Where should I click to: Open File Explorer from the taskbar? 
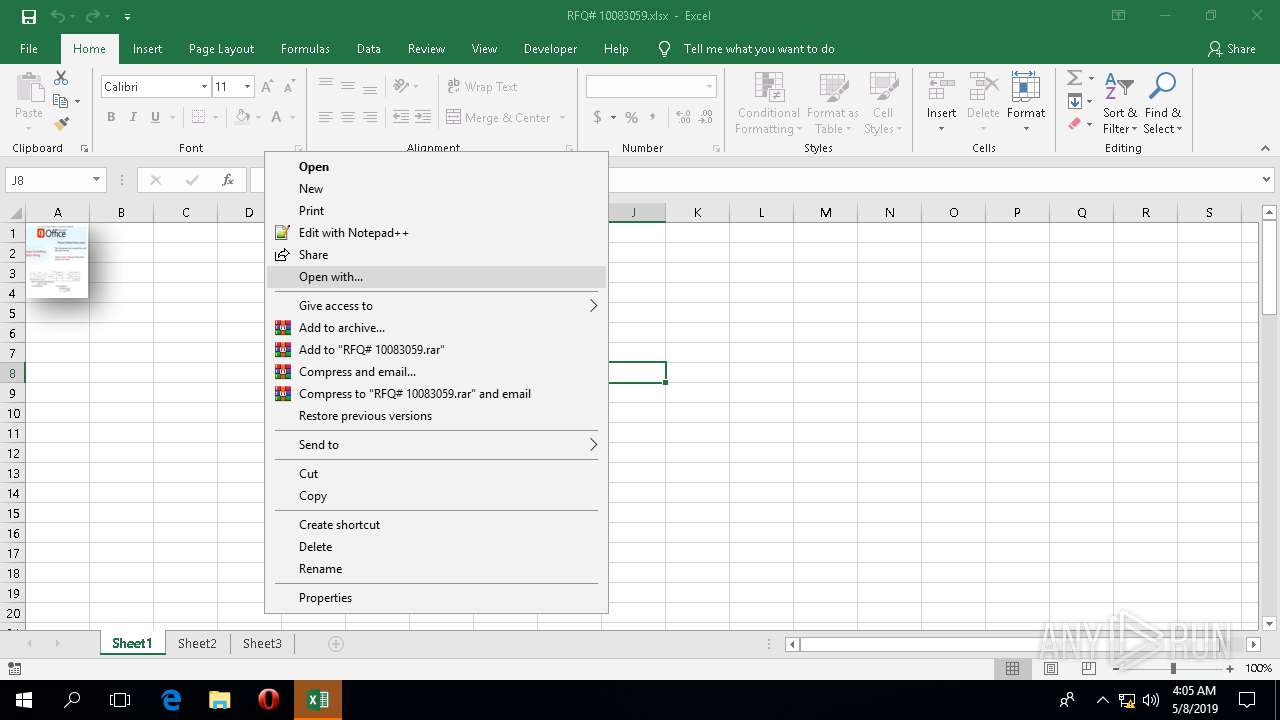(x=220, y=700)
